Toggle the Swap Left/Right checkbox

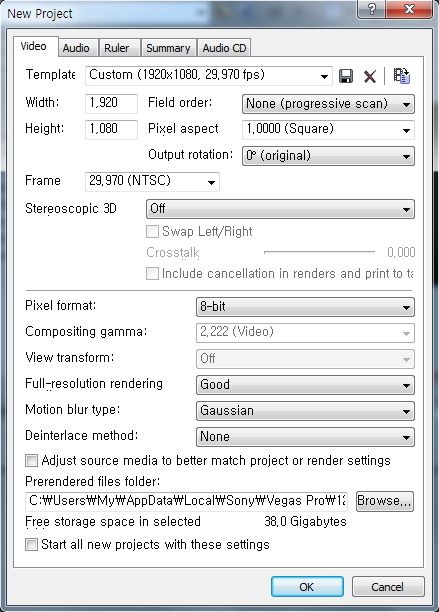tap(152, 231)
